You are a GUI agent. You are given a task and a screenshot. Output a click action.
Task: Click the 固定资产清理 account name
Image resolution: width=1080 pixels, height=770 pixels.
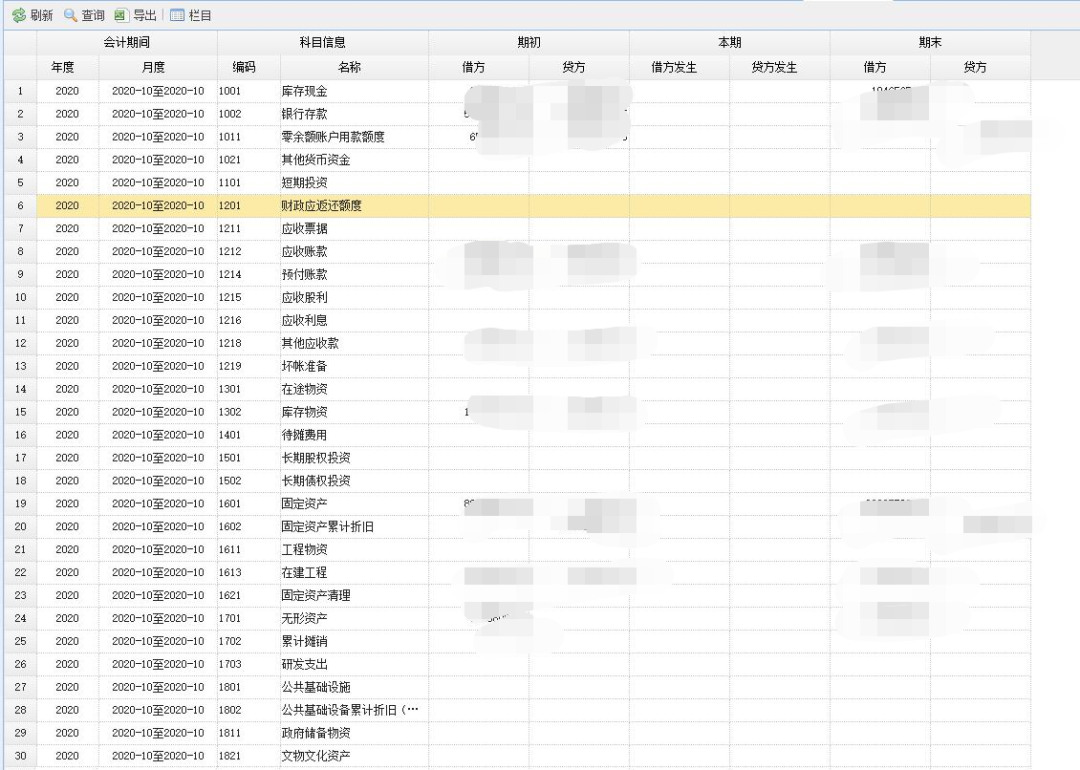point(315,595)
